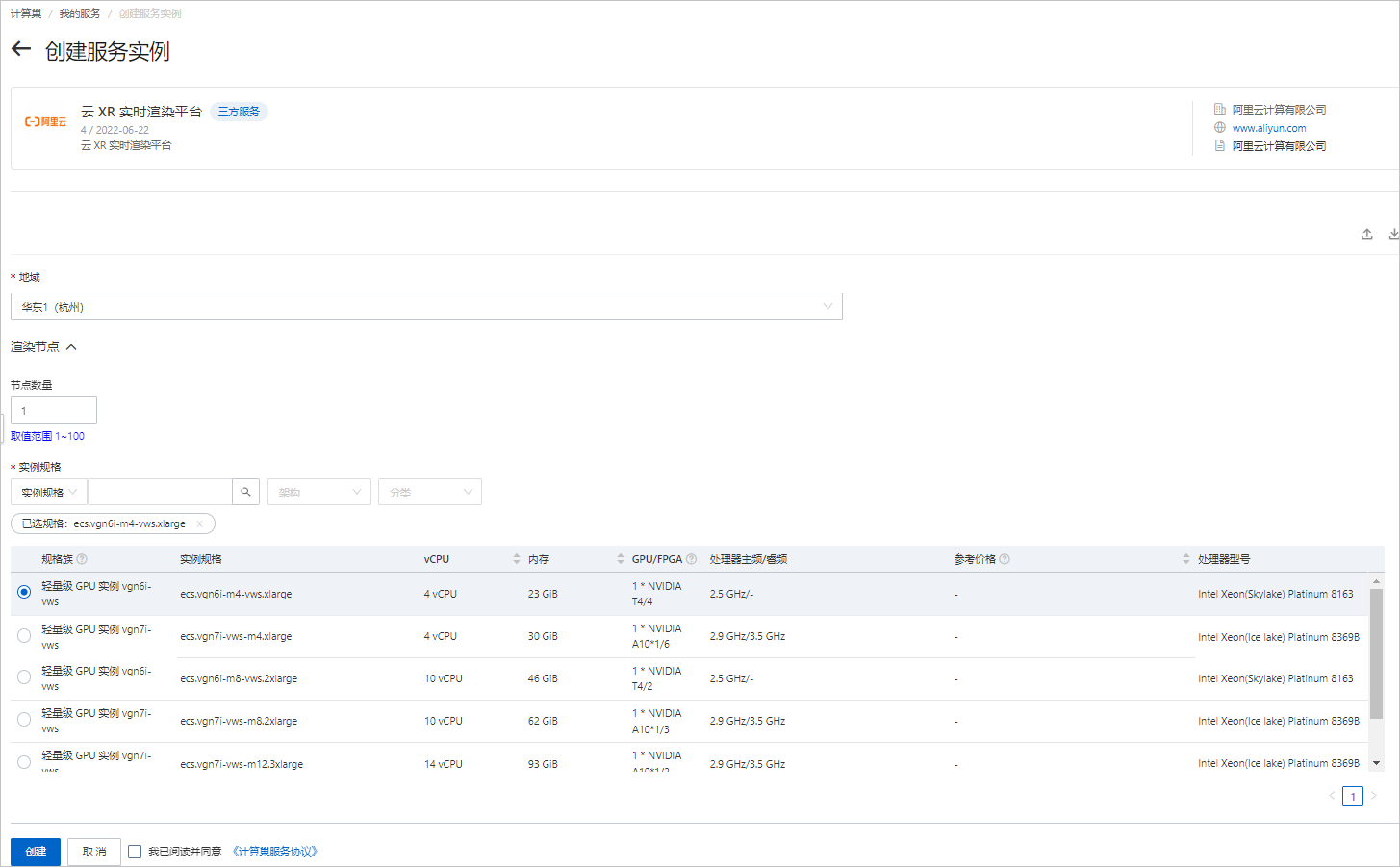Select radio for ecs.vgn6i-m4-vws.xlarge

pyautogui.click(x=24, y=592)
